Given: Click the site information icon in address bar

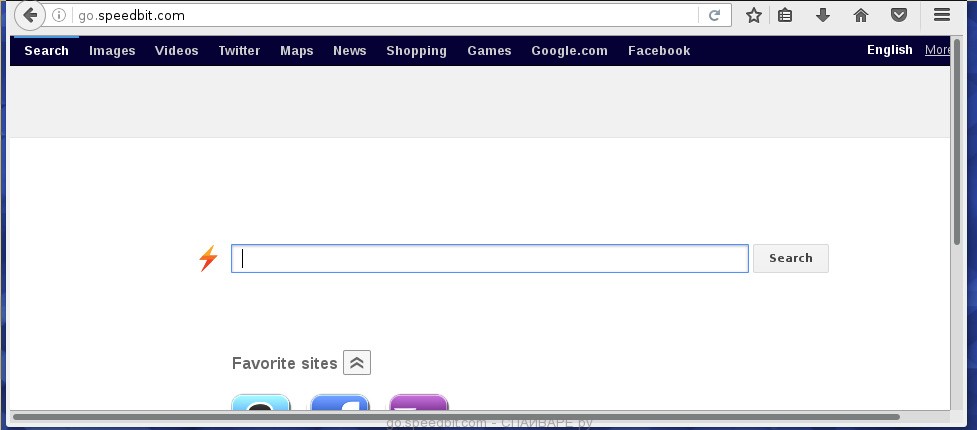Looking at the screenshot, I should [x=60, y=16].
